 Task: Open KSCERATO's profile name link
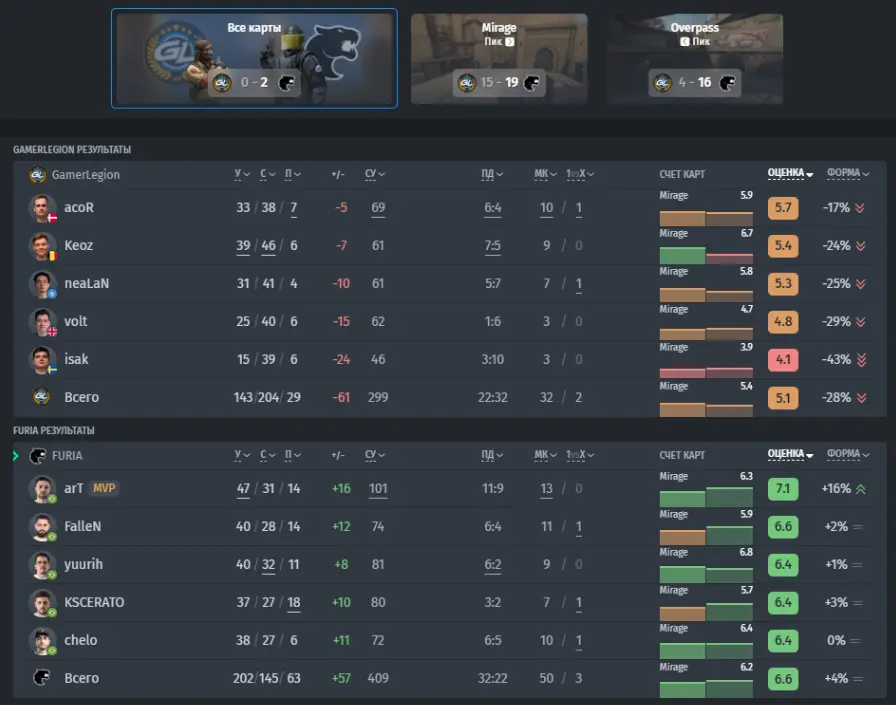pyautogui.click(x=94, y=602)
